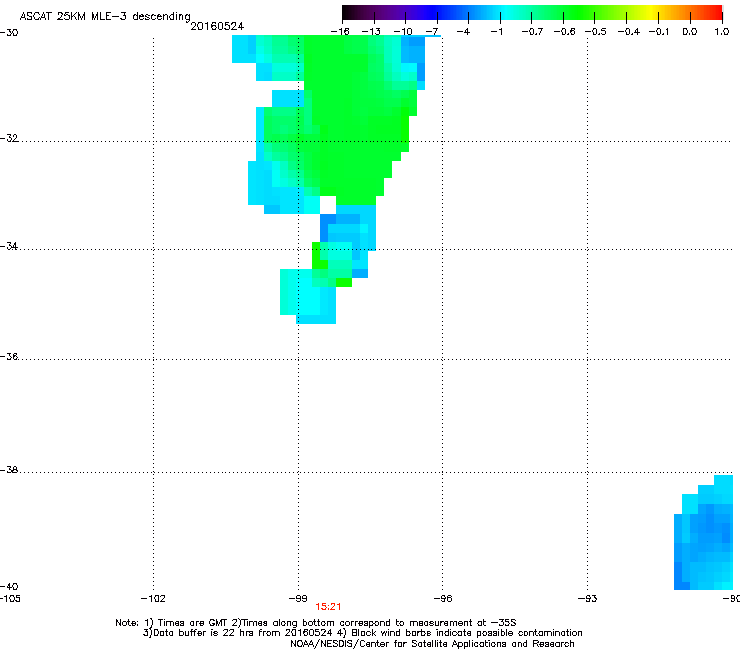This screenshot has height=650, width=740.
Task: Click the cyan data patch below -34 latitude
Action: tap(308, 296)
